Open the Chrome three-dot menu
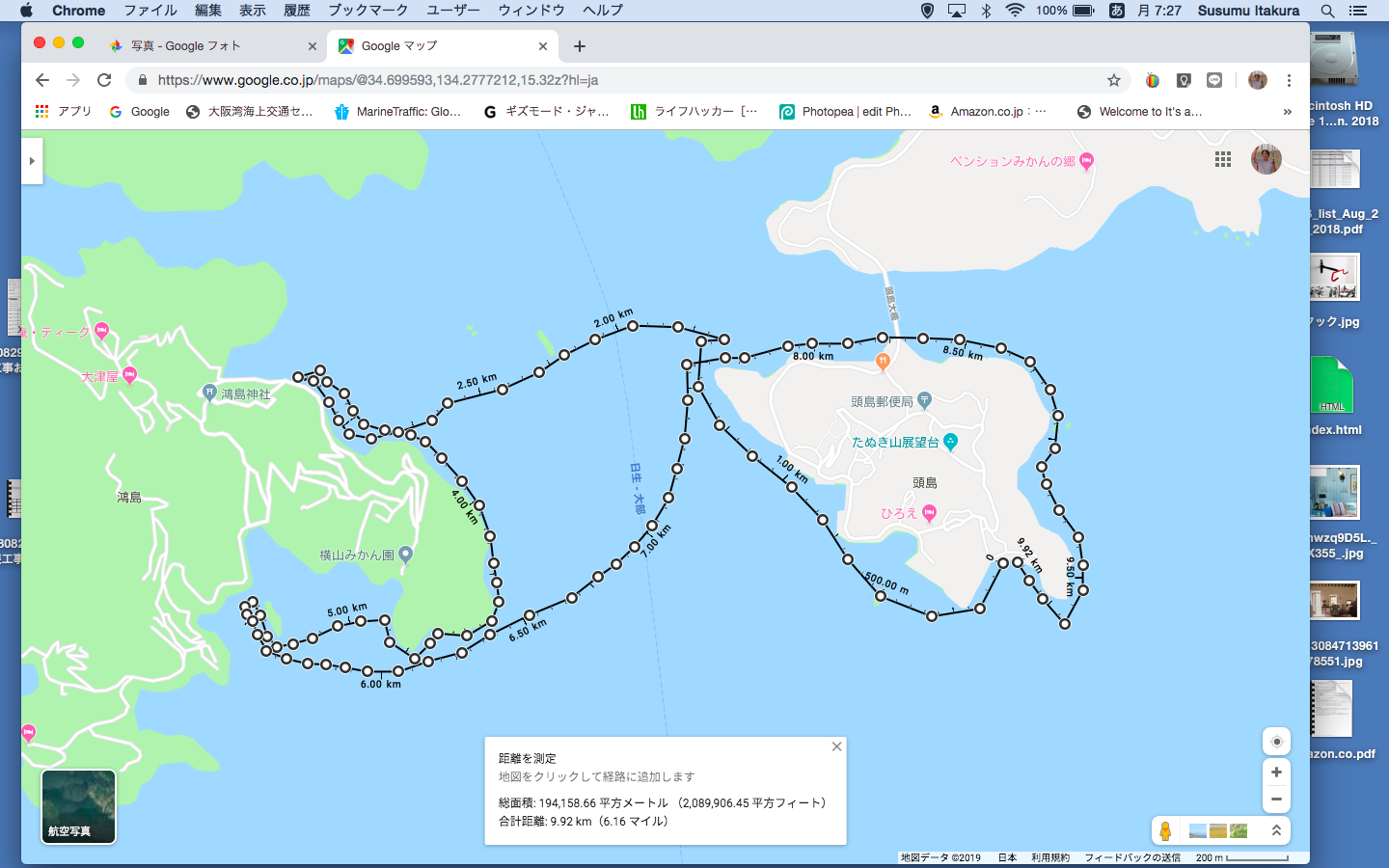Screen dimensions: 1389x868 pyautogui.click(x=1289, y=80)
